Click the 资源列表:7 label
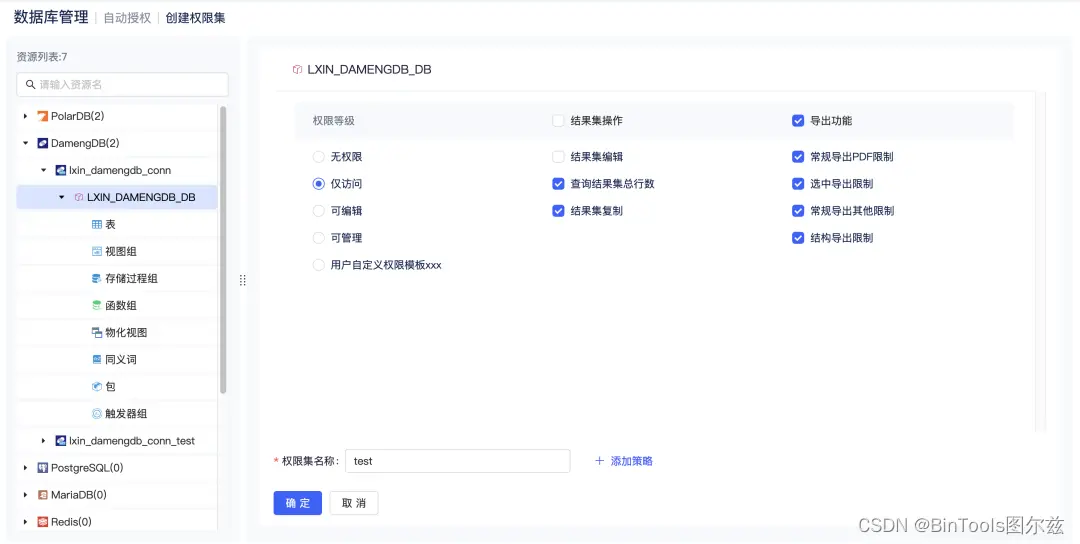1080x544 pixels. point(42,56)
